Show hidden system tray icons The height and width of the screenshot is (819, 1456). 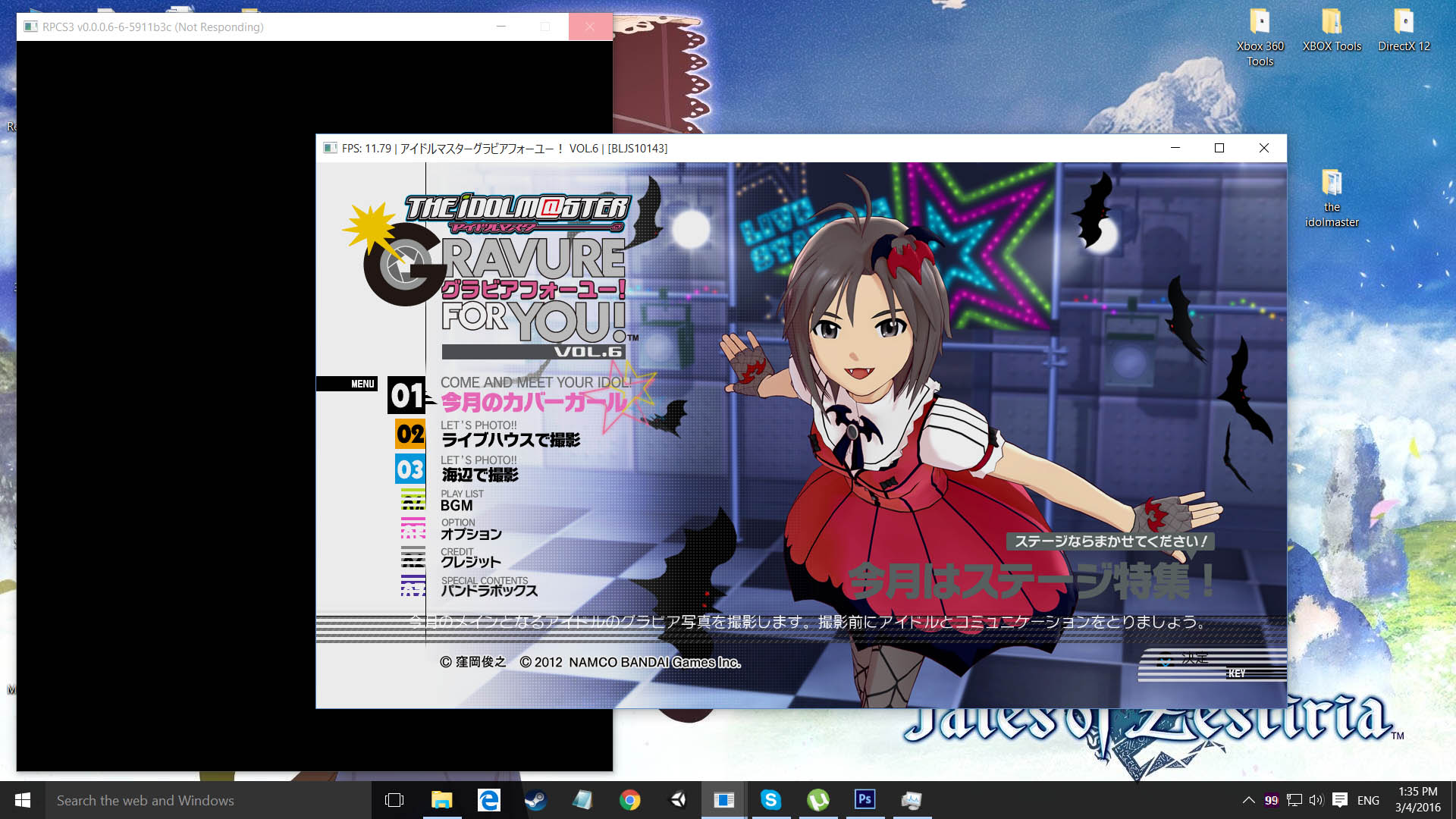click(1248, 800)
